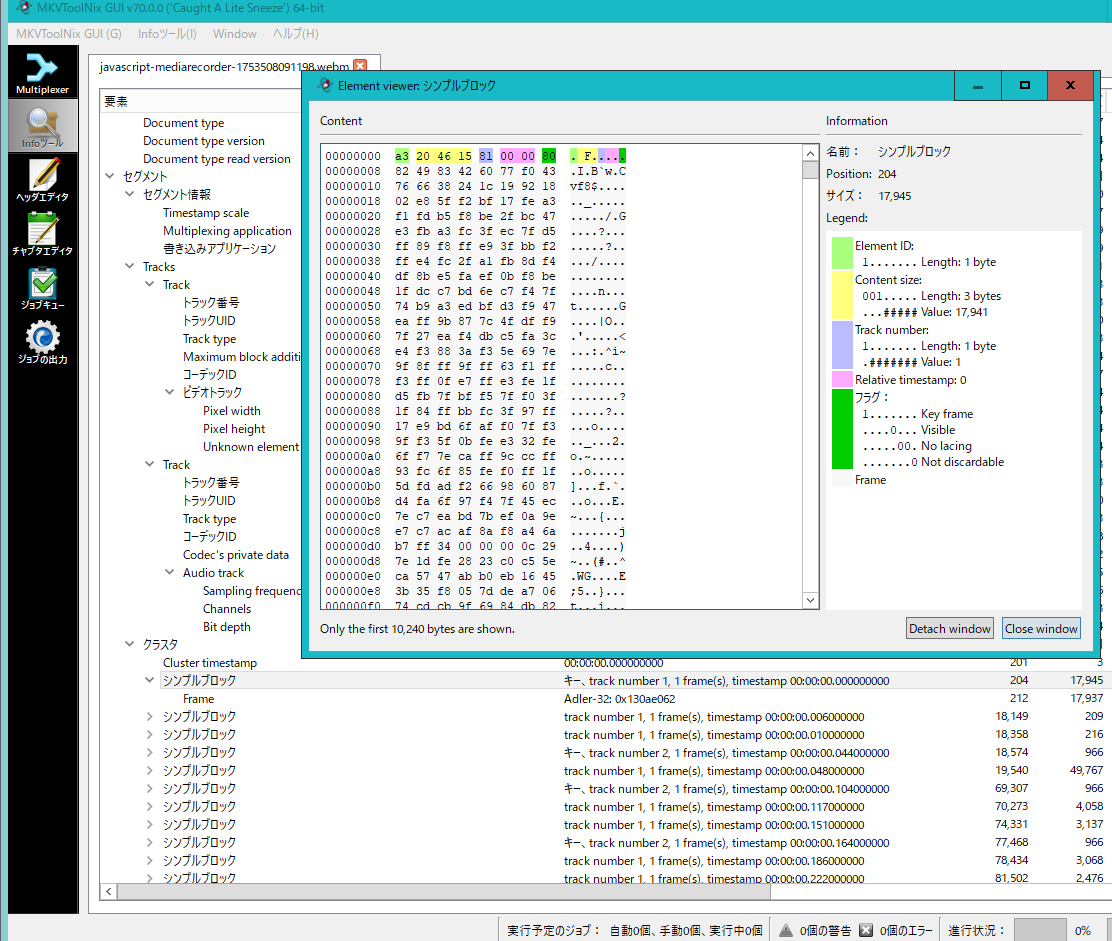Click the Close window button

(x=1041, y=629)
